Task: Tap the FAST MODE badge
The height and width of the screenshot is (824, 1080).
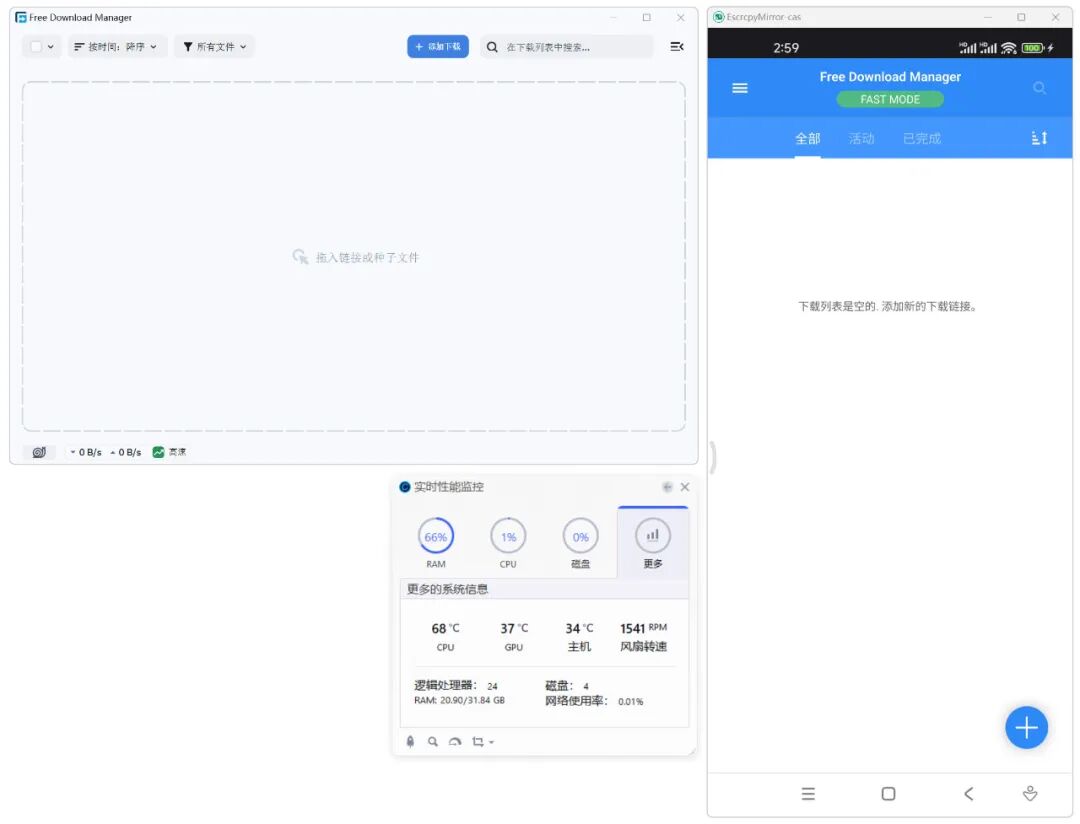Action: pos(890,99)
